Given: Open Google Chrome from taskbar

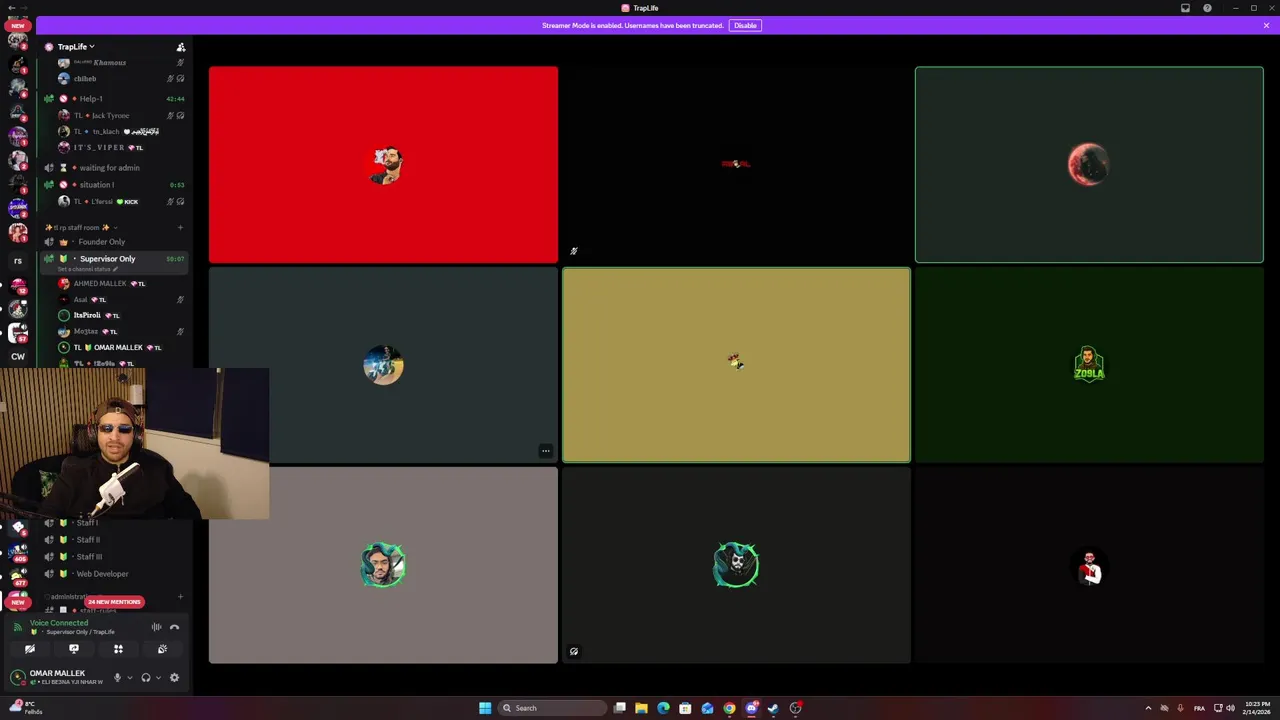Looking at the screenshot, I should coord(729,708).
